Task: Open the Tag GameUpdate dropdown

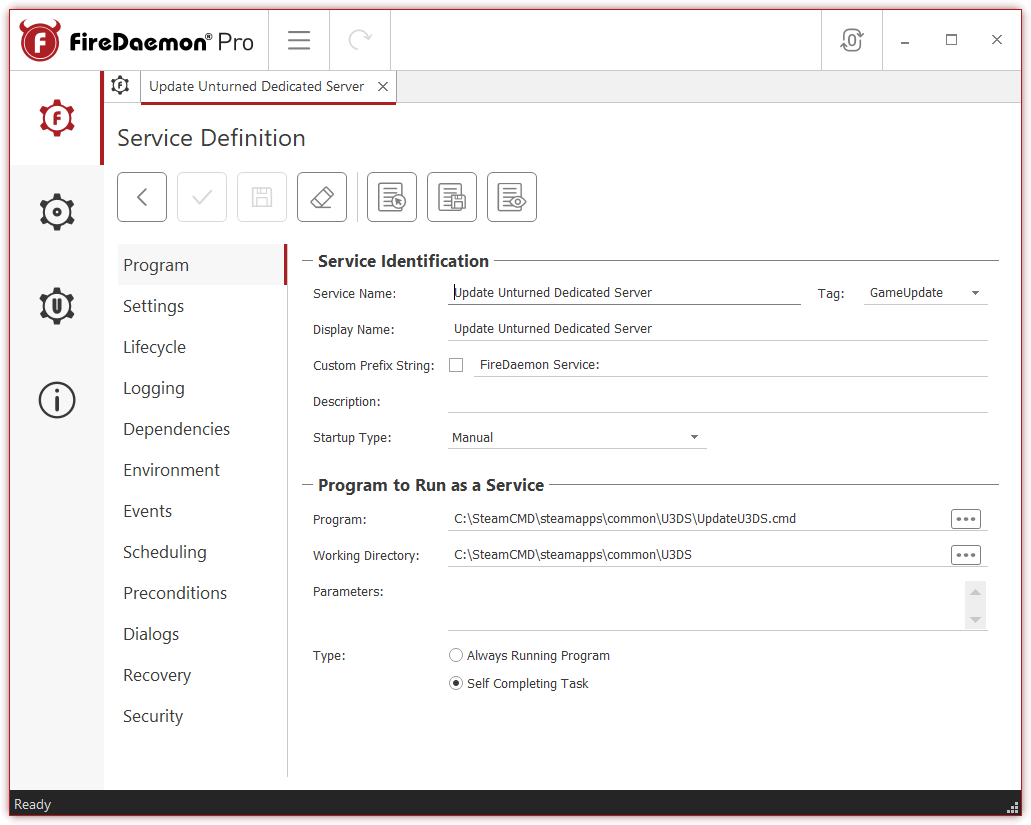Action: click(925, 293)
